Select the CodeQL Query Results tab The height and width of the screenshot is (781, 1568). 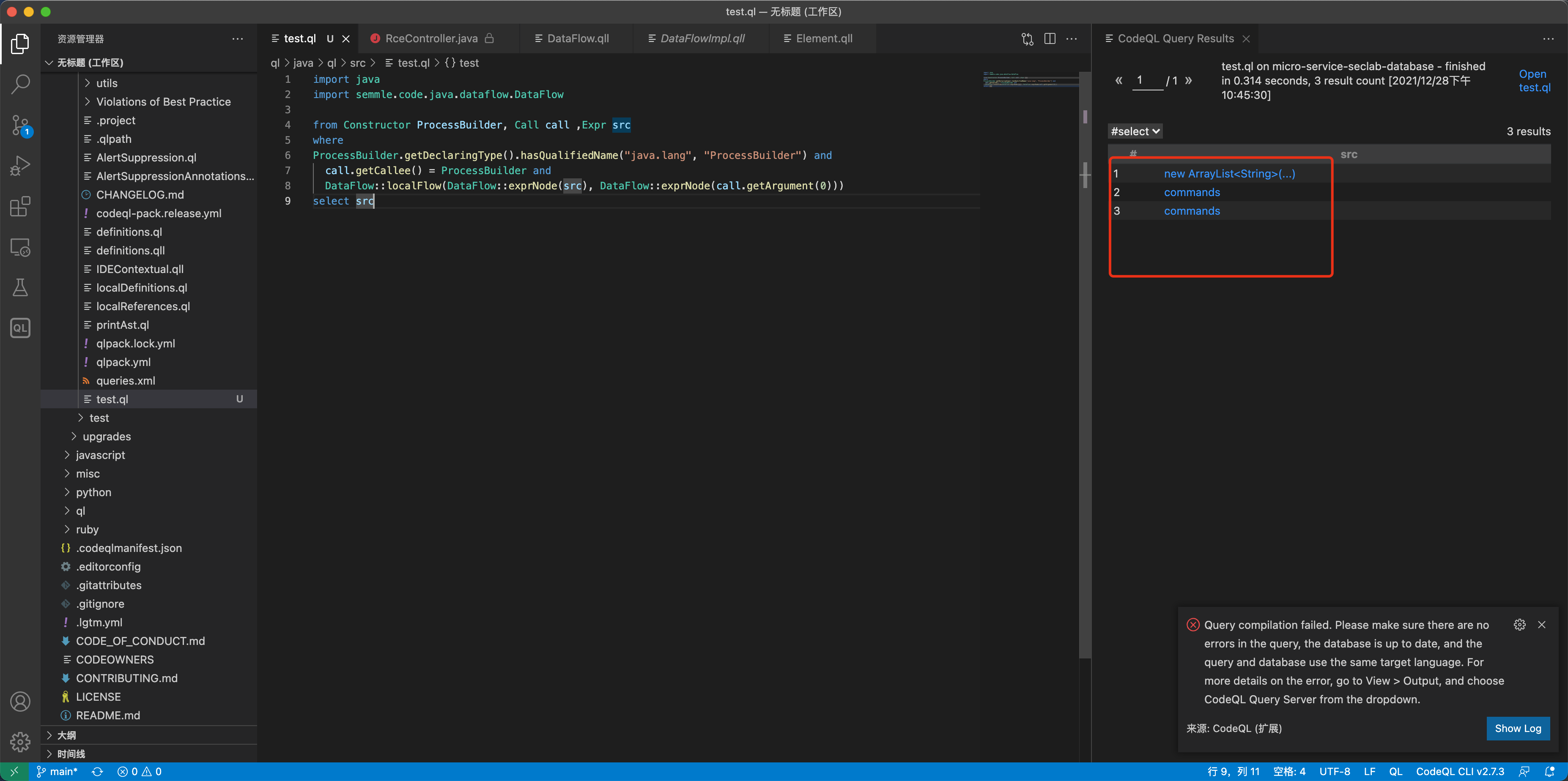tap(1176, 39)
